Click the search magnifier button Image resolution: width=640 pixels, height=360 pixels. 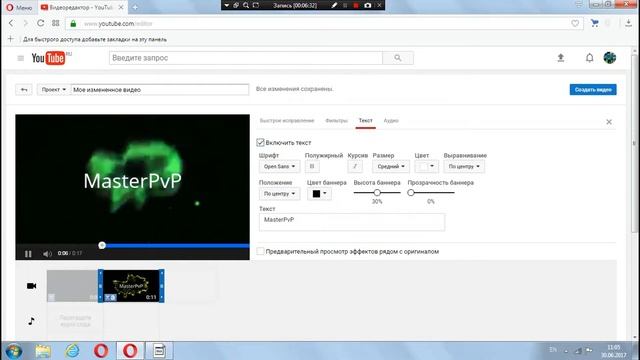click(398, 58)
